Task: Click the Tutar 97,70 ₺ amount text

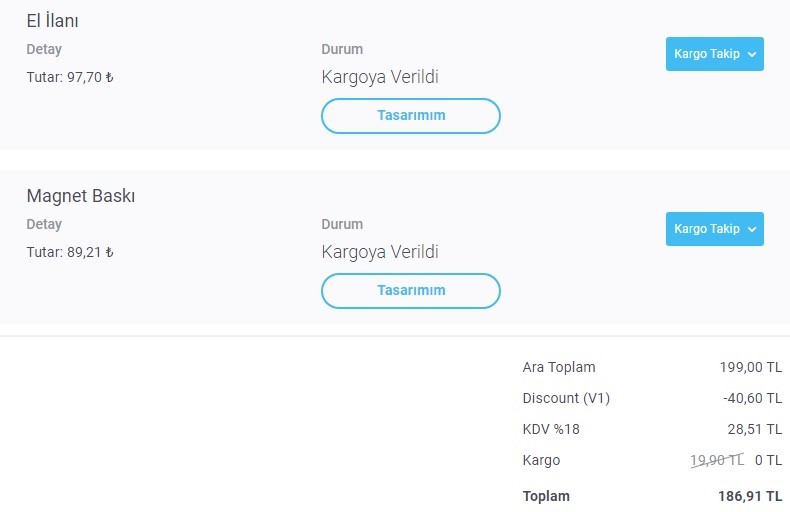Action: (70, 77)
